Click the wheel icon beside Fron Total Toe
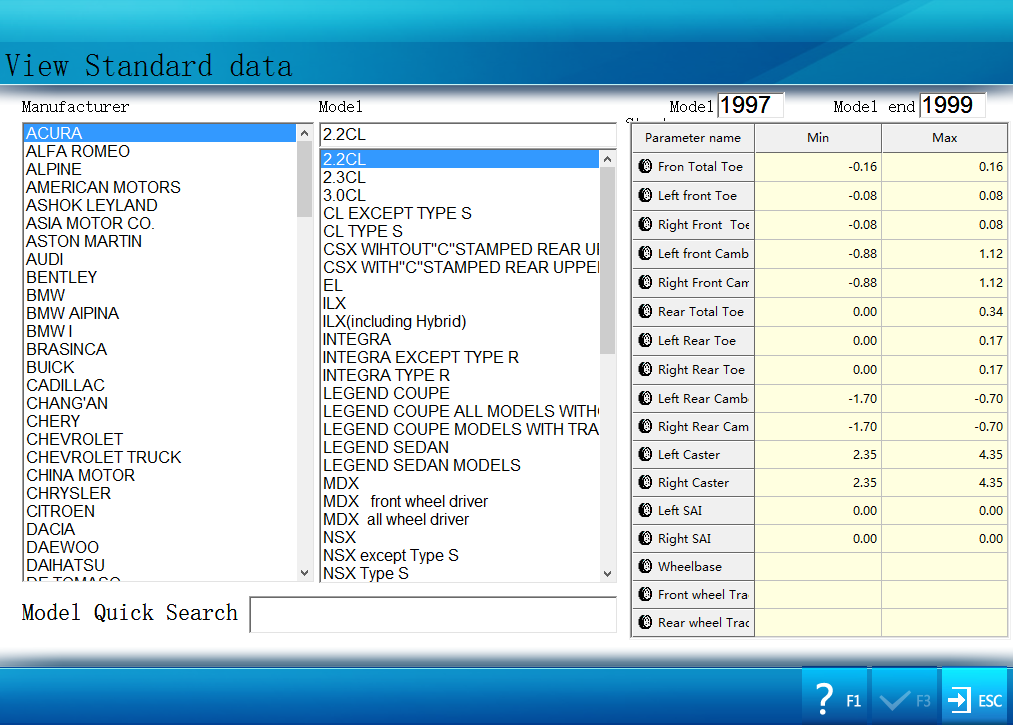The image size is (1013, 725). pos(645,167)
